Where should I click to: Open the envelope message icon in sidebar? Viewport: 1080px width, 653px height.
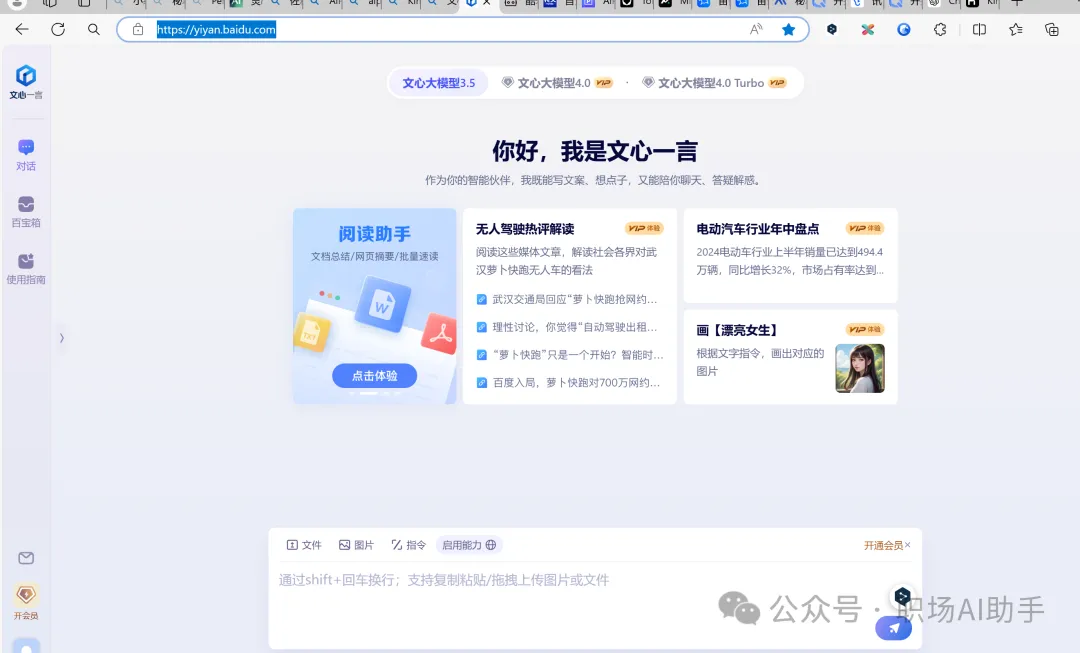pyautogui.click(x=26, y=559)
